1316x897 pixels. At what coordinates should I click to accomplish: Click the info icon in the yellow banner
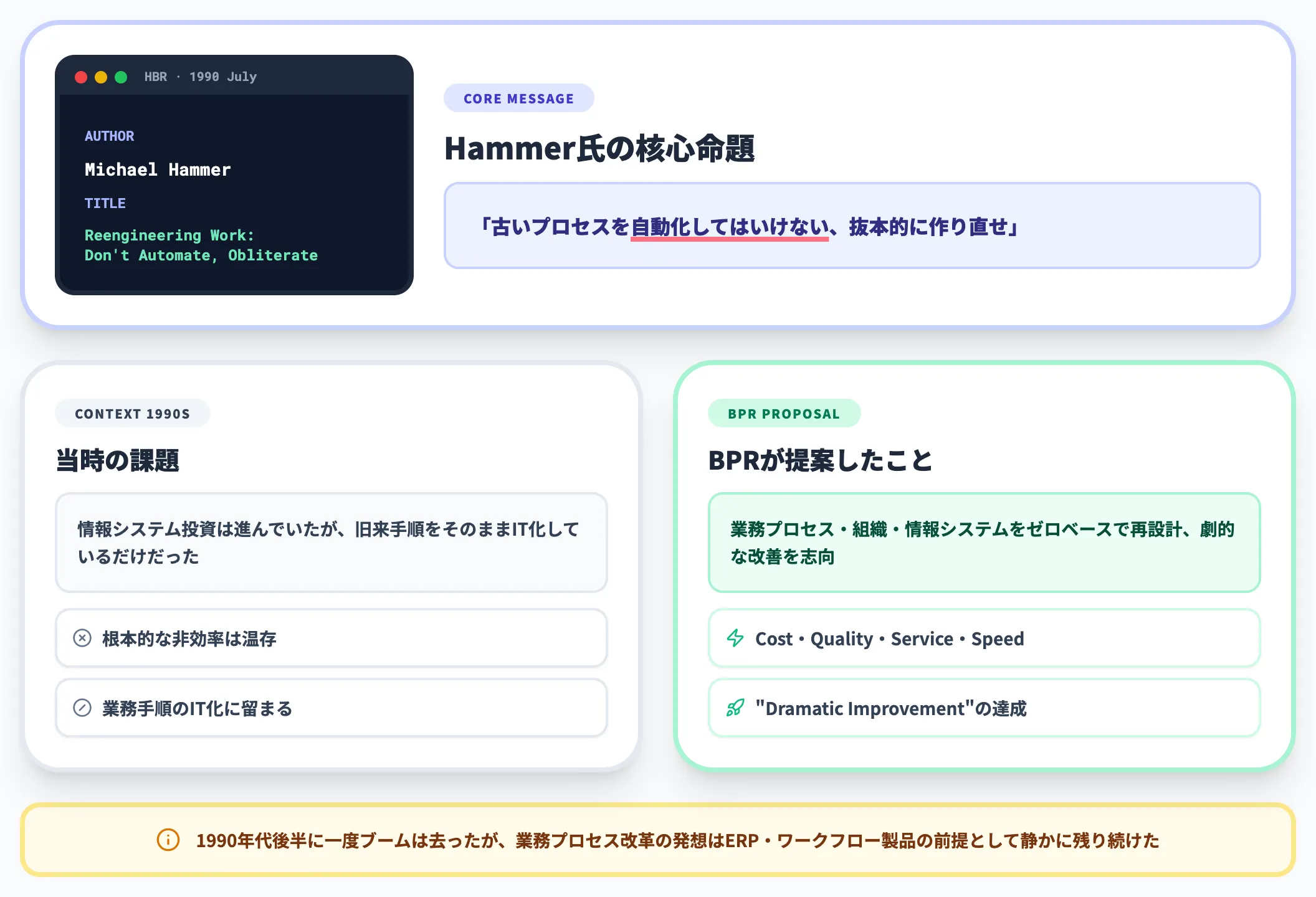[168, 840]
